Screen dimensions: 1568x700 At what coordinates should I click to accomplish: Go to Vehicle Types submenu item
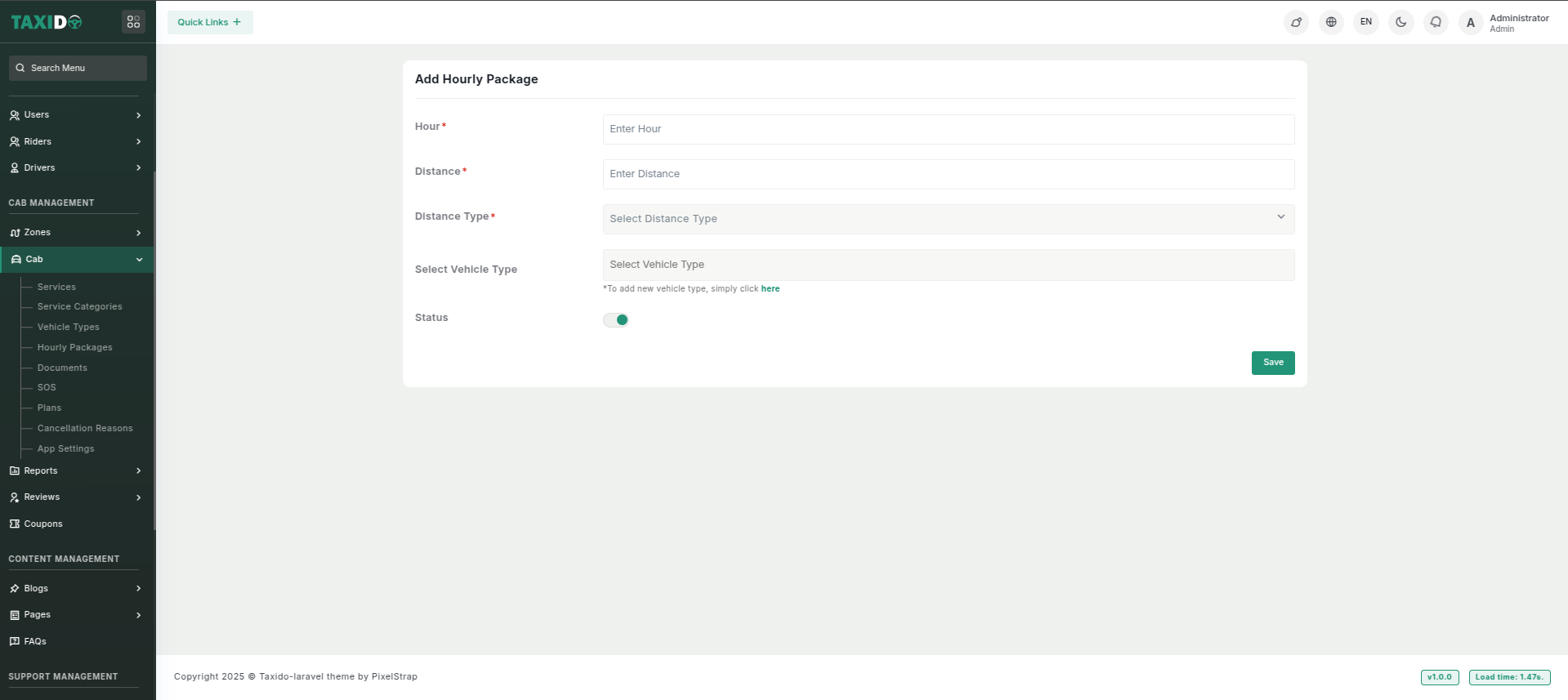(x=68, y=327)
